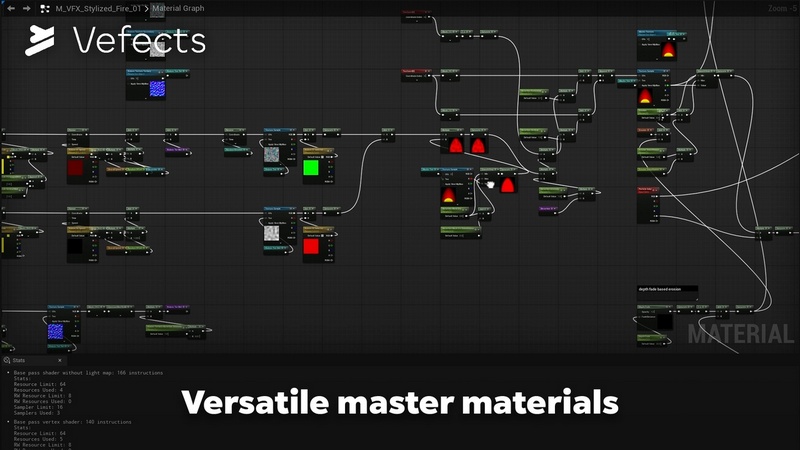Open the Stats tab
Viewport: 800px width, 450px height.
[x=18, y=360]
